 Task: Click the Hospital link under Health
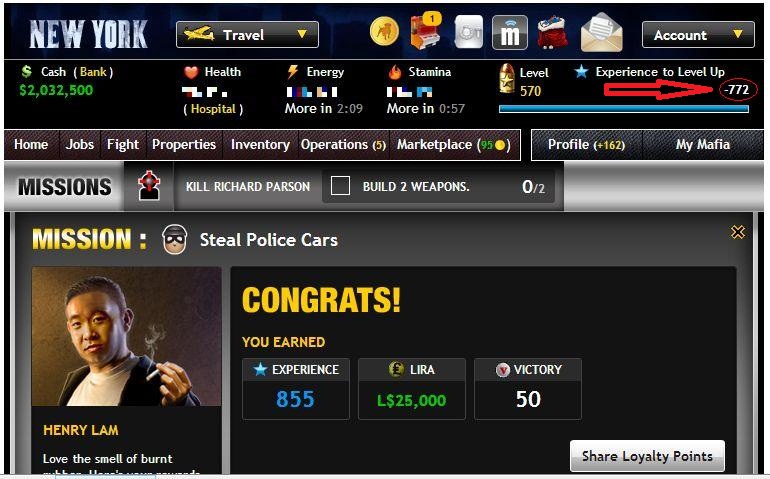point(213,109)
